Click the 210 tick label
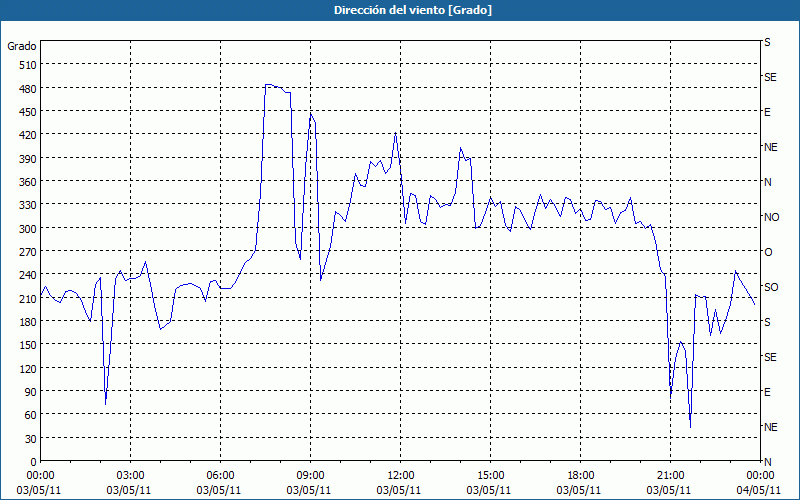The image size is (800, 500). tap(28, 299)
